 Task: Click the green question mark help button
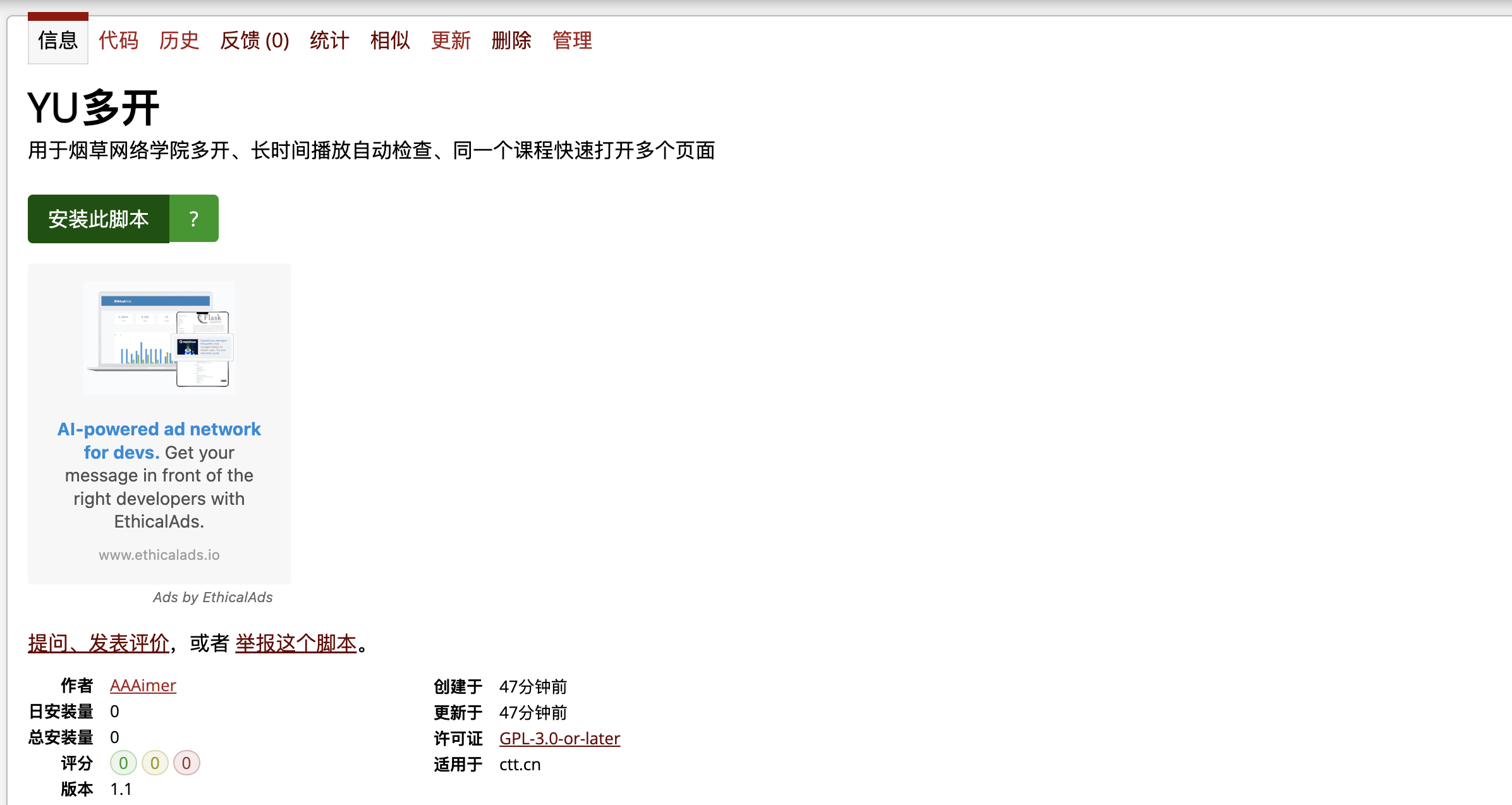point(193,219)
